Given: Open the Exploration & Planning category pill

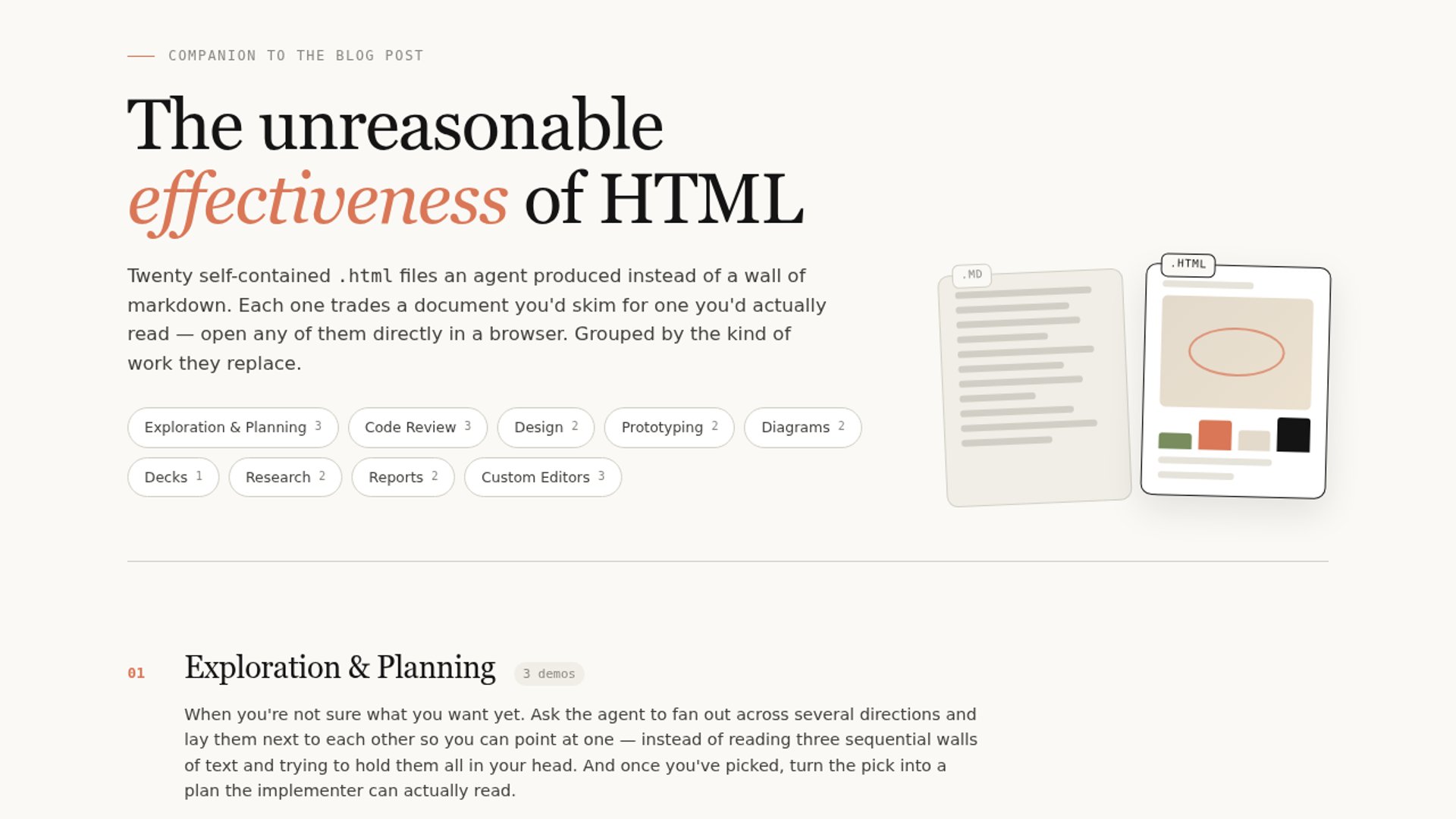Looking at the screenshot, I should coord(233,428).
